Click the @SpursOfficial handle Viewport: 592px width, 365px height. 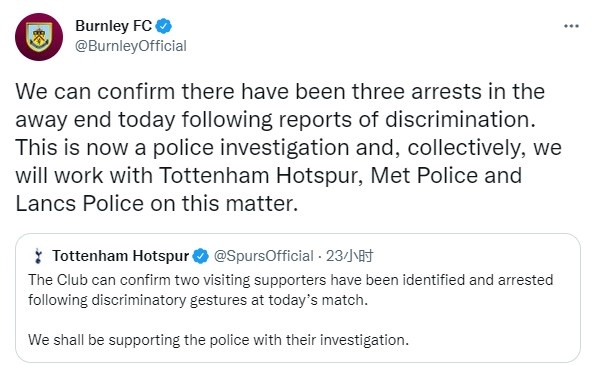(264, 256)
